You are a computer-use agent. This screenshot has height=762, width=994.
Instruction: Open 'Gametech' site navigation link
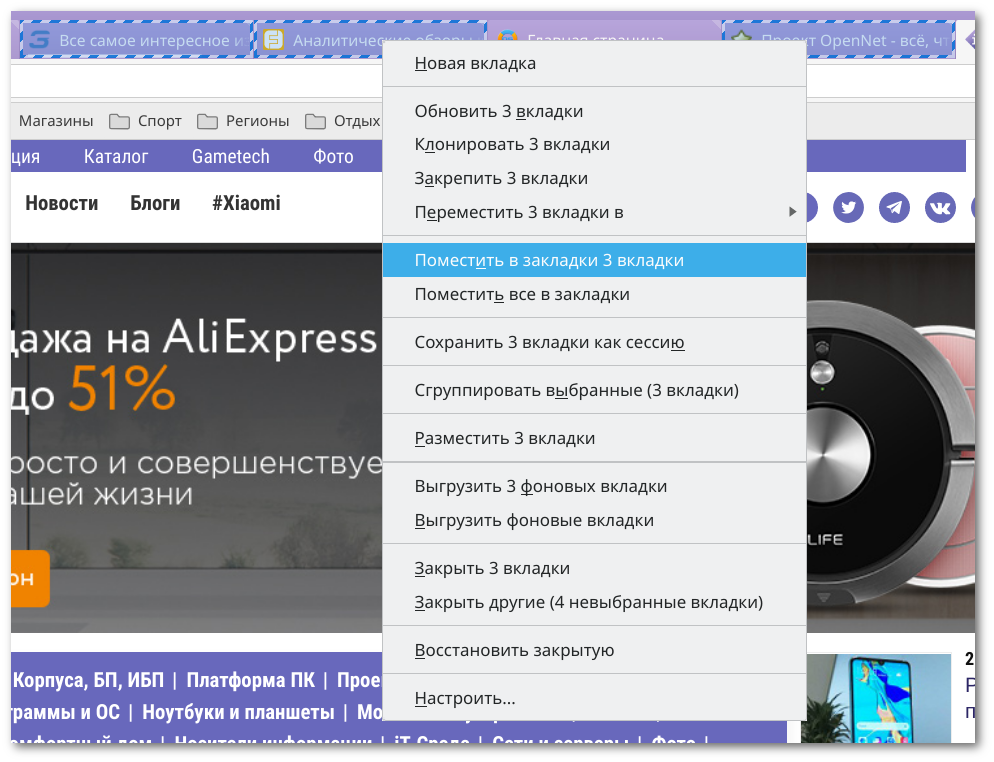pos(231,157)
